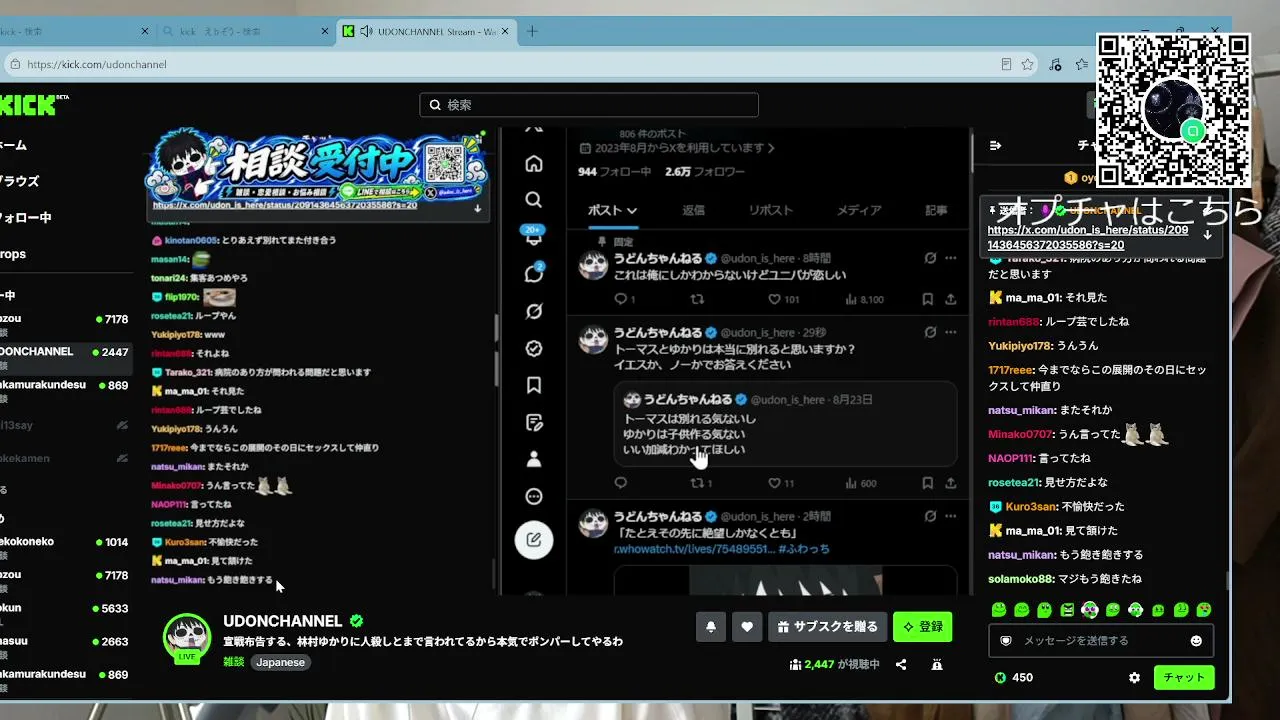Open Profile icon in the X sidebar
This screenshot has width=1280, height=720.
[x=534, y=459]
